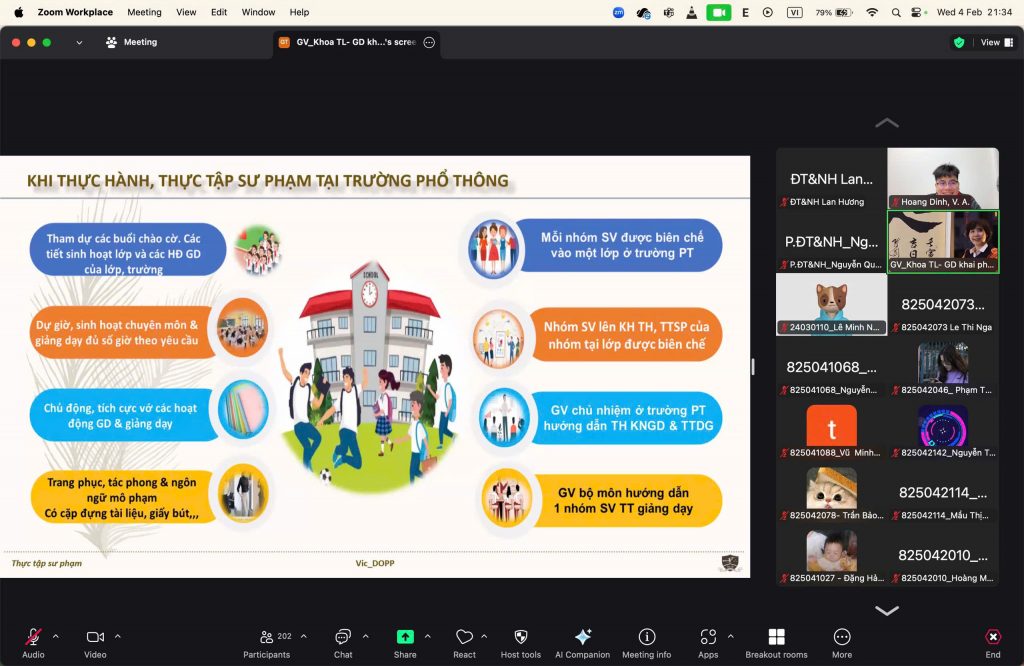Click the encryption shield status icon
The height and width of the screenshot is (666, 1024).
click(959, 43)
